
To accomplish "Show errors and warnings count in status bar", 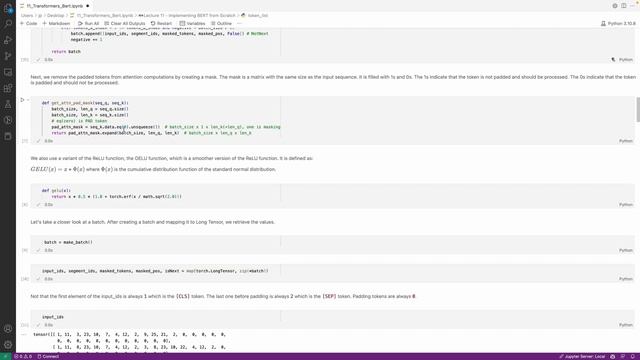I will (x=23, y=356).
